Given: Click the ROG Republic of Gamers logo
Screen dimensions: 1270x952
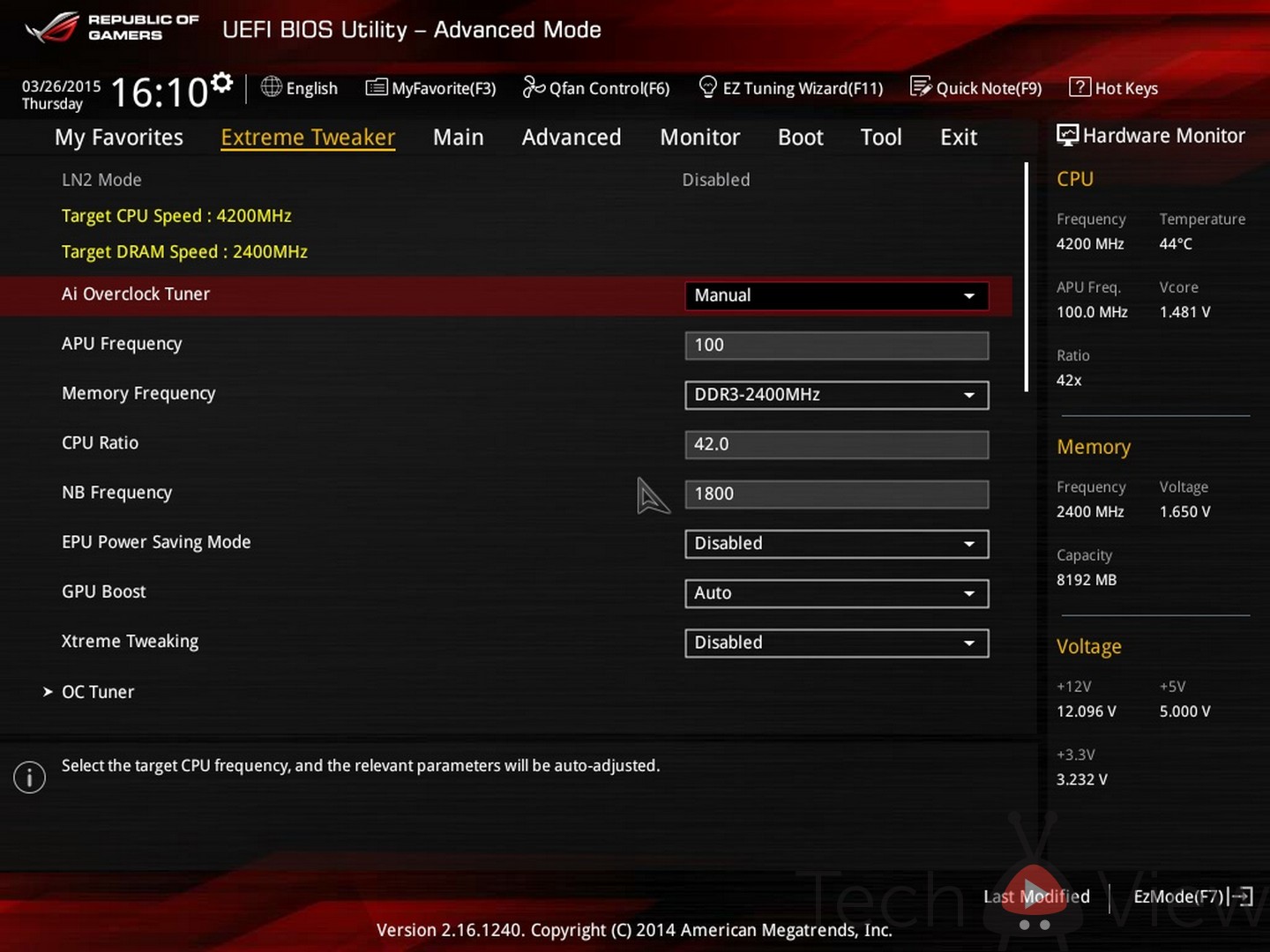Looking at the screenshot, I should (112, 27).
